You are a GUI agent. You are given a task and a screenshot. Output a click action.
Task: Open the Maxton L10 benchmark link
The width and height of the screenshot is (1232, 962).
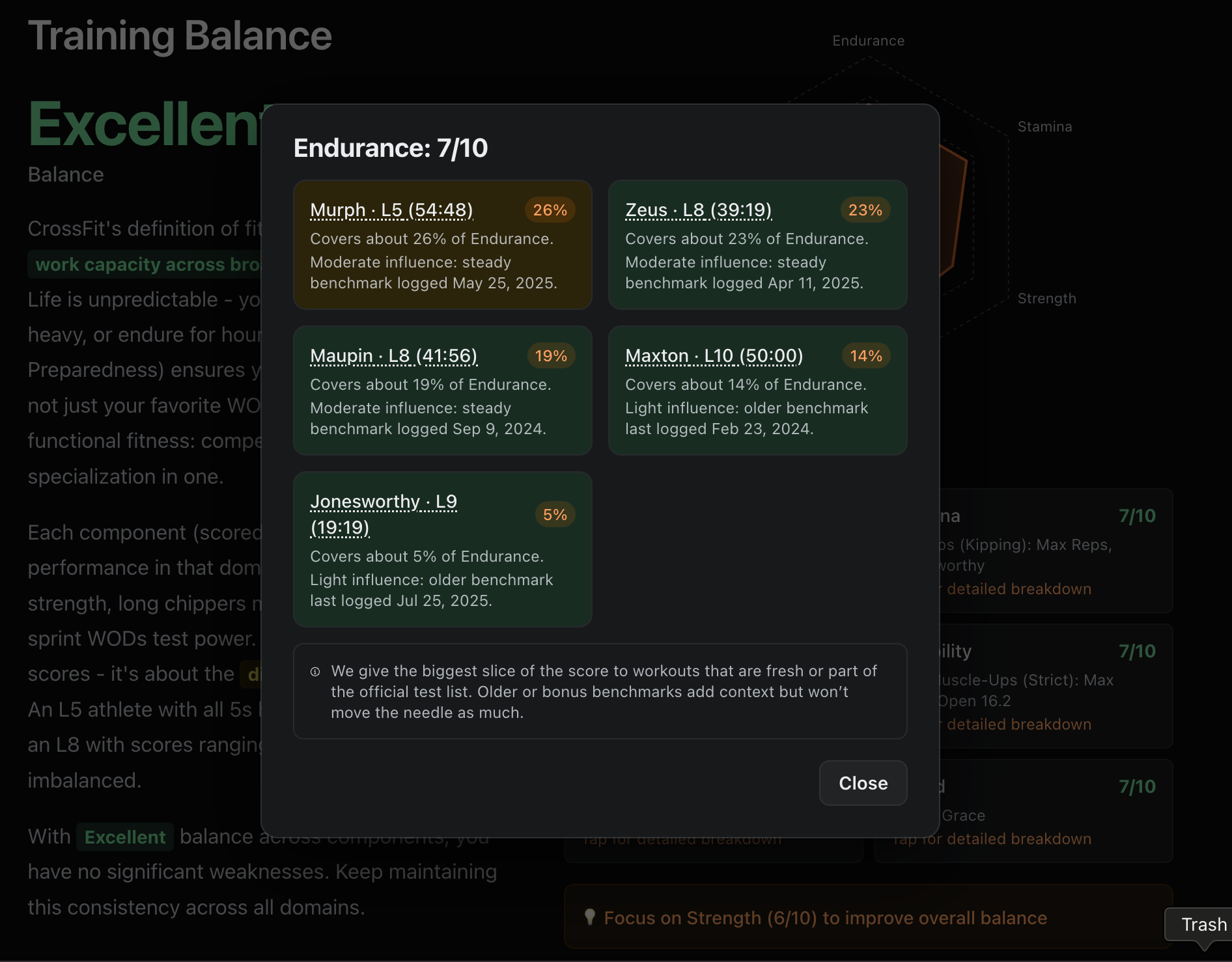click(x=714, y=356)
